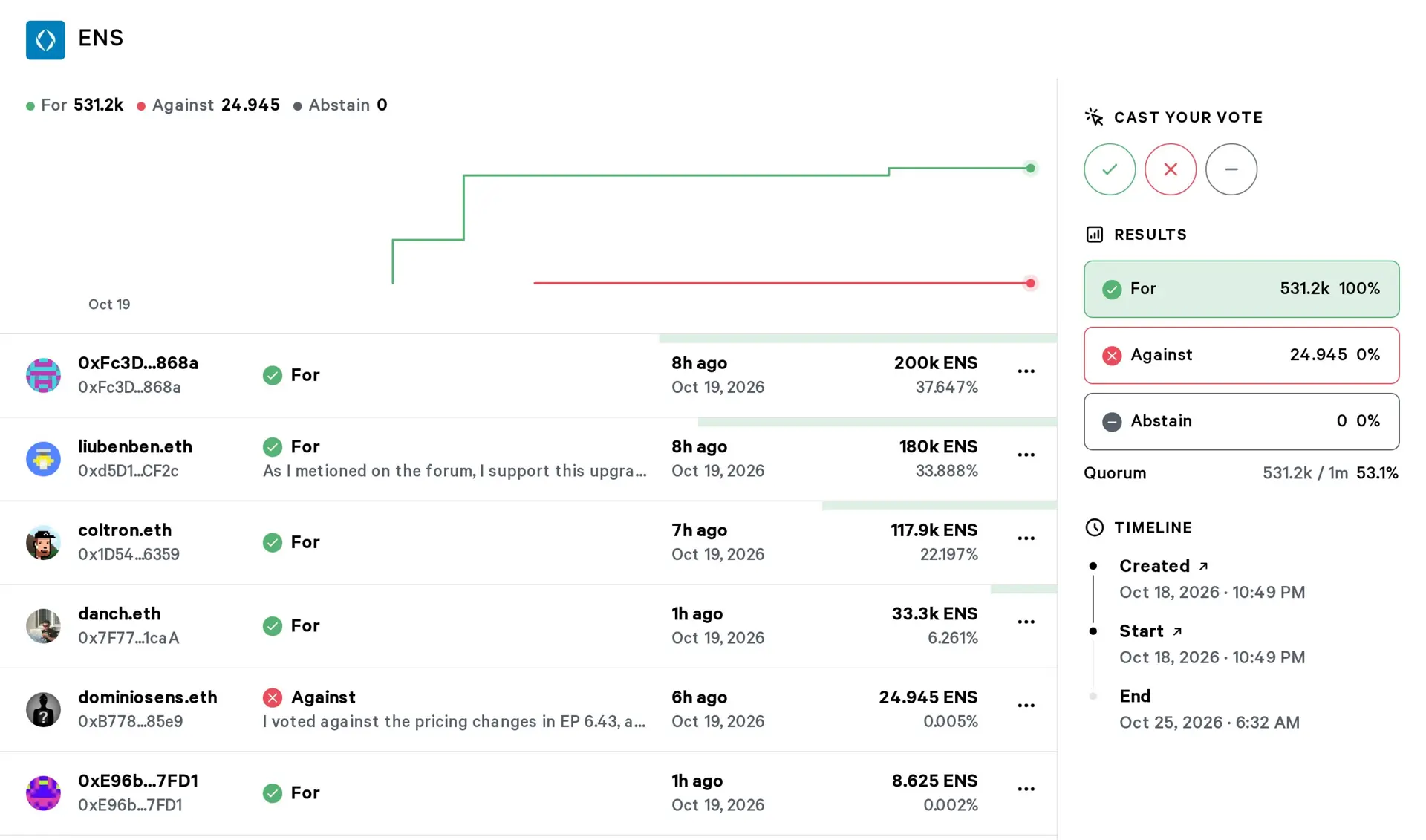Image resolution: width=1426 pixels, height=840 pixels.
Task: Click the Abstain 0 legend entry
Action: coord(340,105)
